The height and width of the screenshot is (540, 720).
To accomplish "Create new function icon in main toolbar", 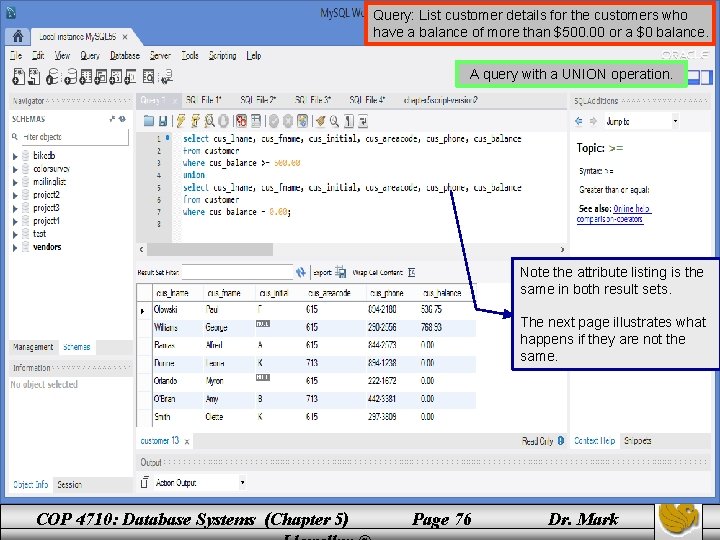I will pos(130,77).
